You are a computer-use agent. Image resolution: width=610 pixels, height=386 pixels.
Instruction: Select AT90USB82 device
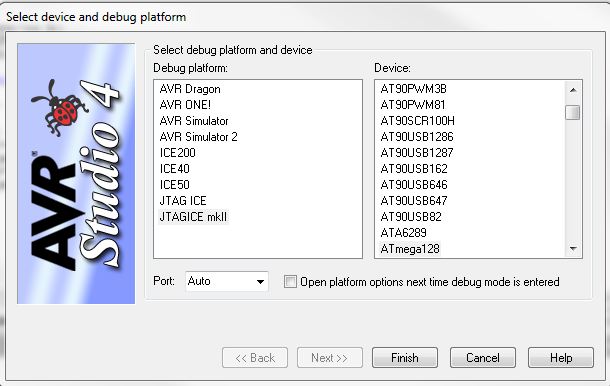pyautogui.click(x=411, y=217)
